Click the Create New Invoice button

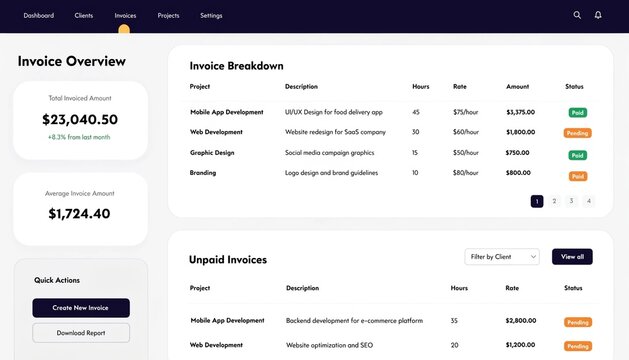tap(81, 308)
